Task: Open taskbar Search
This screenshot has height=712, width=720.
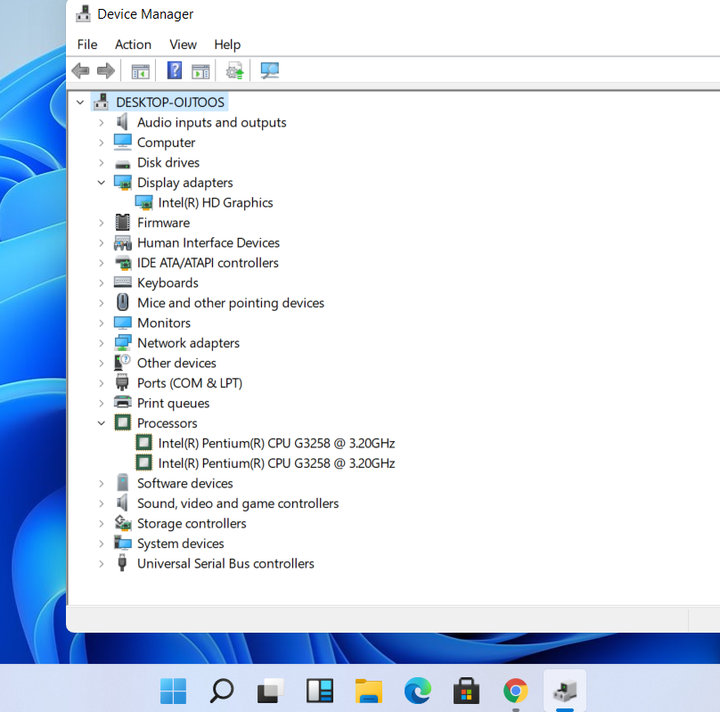Action: [x=222, y=690]
